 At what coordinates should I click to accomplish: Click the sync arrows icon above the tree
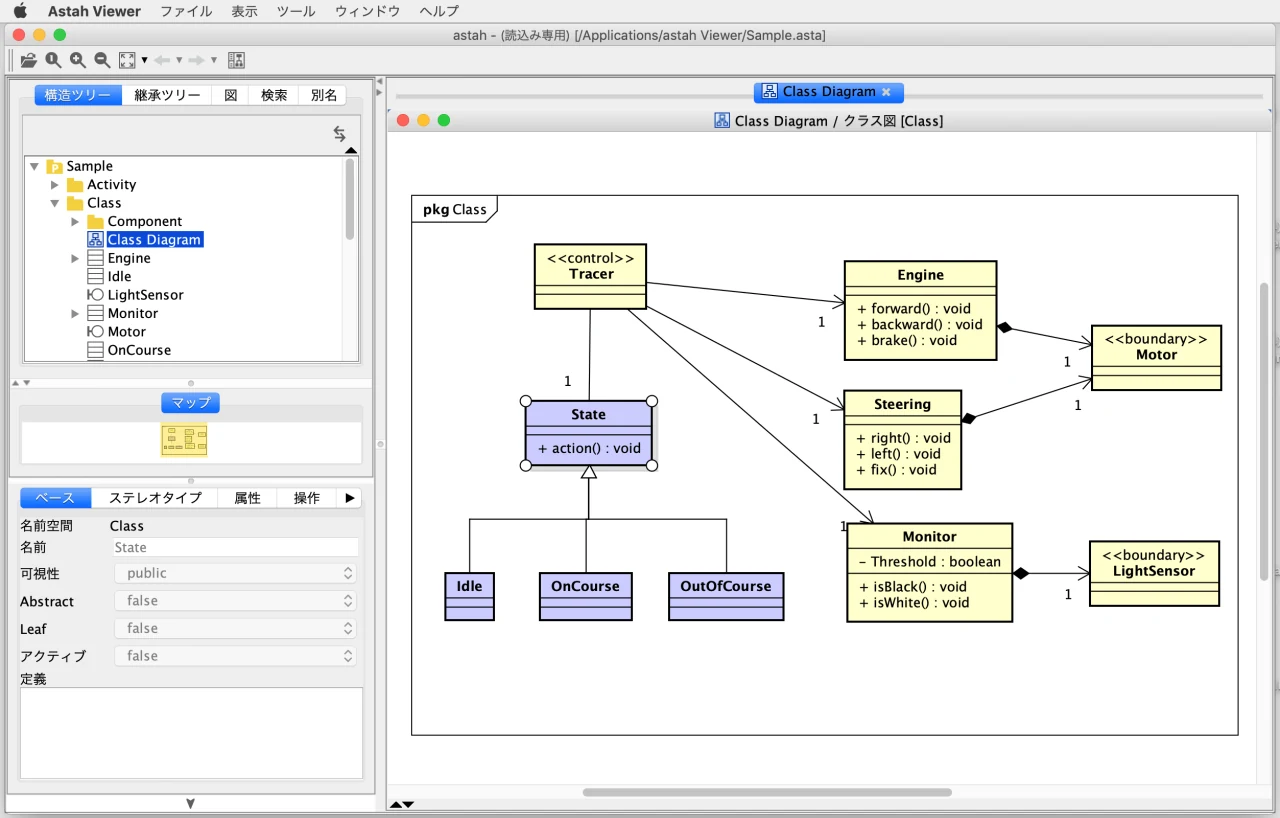click(x=340, y=134)
